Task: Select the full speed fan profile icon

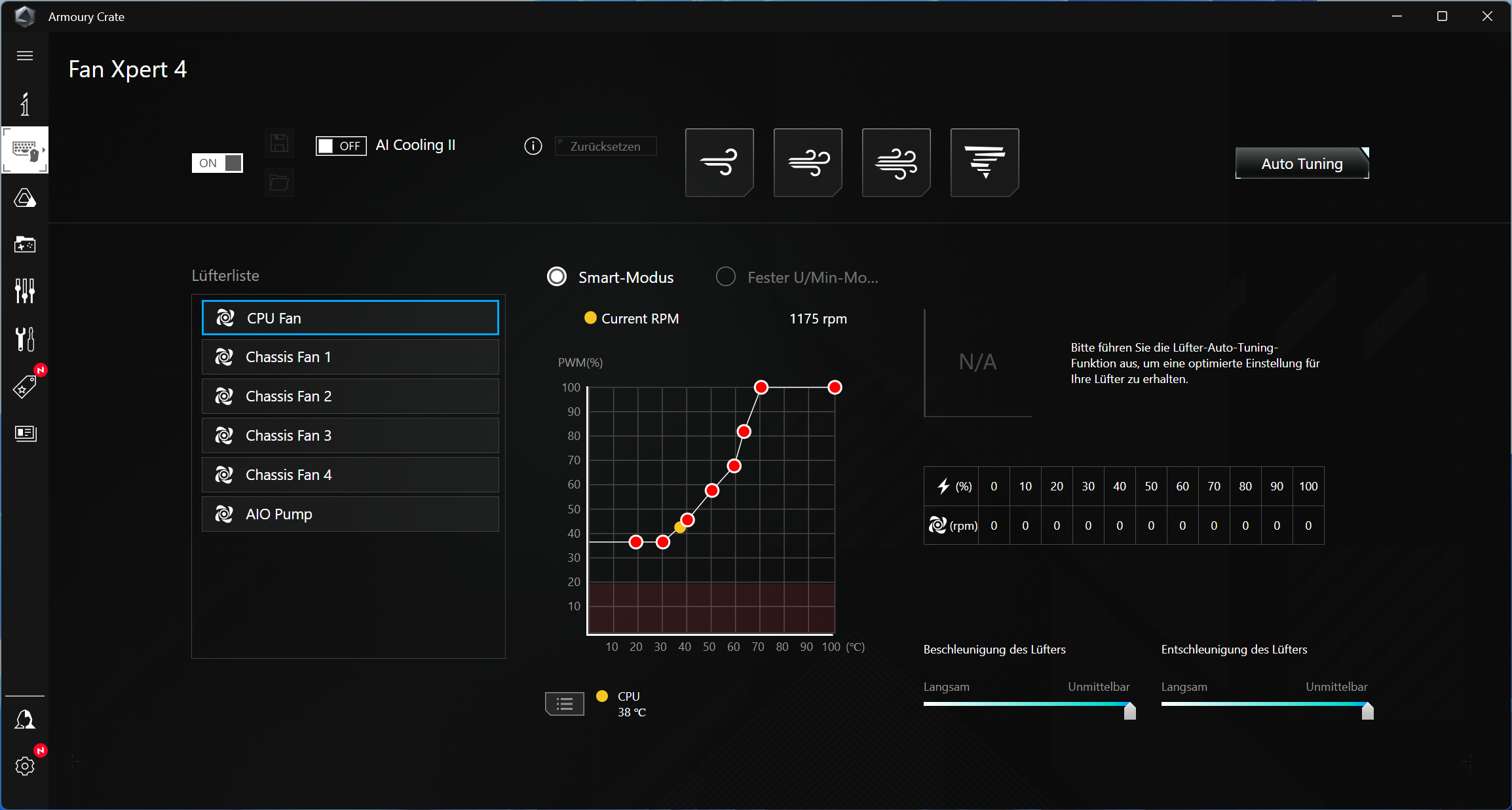Action: click(x=985, y=162)
